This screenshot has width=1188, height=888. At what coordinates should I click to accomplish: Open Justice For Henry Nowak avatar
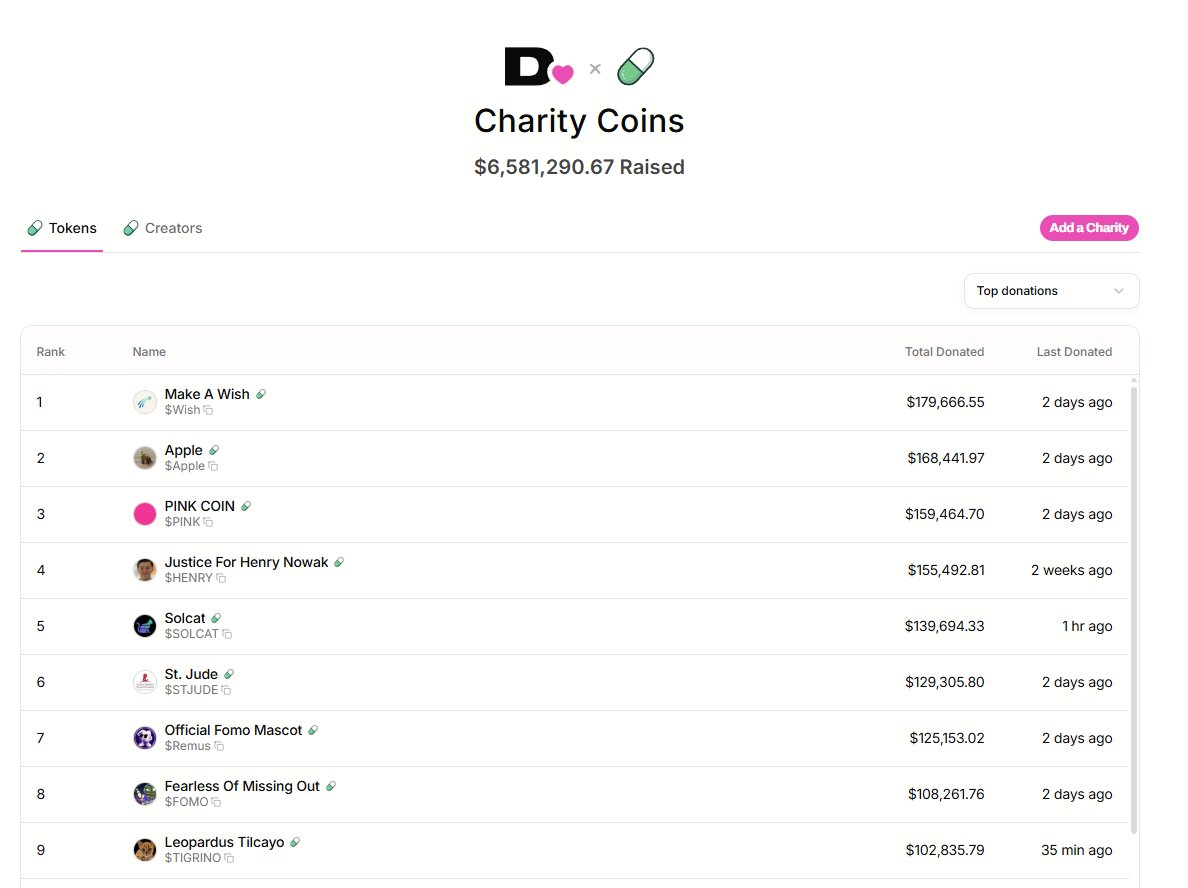click(145, 571)
